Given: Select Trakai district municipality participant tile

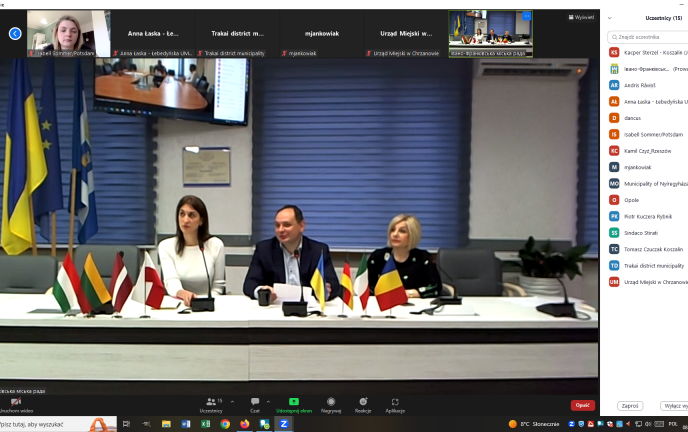Looking at the screenshot, I should pos(237,34).
